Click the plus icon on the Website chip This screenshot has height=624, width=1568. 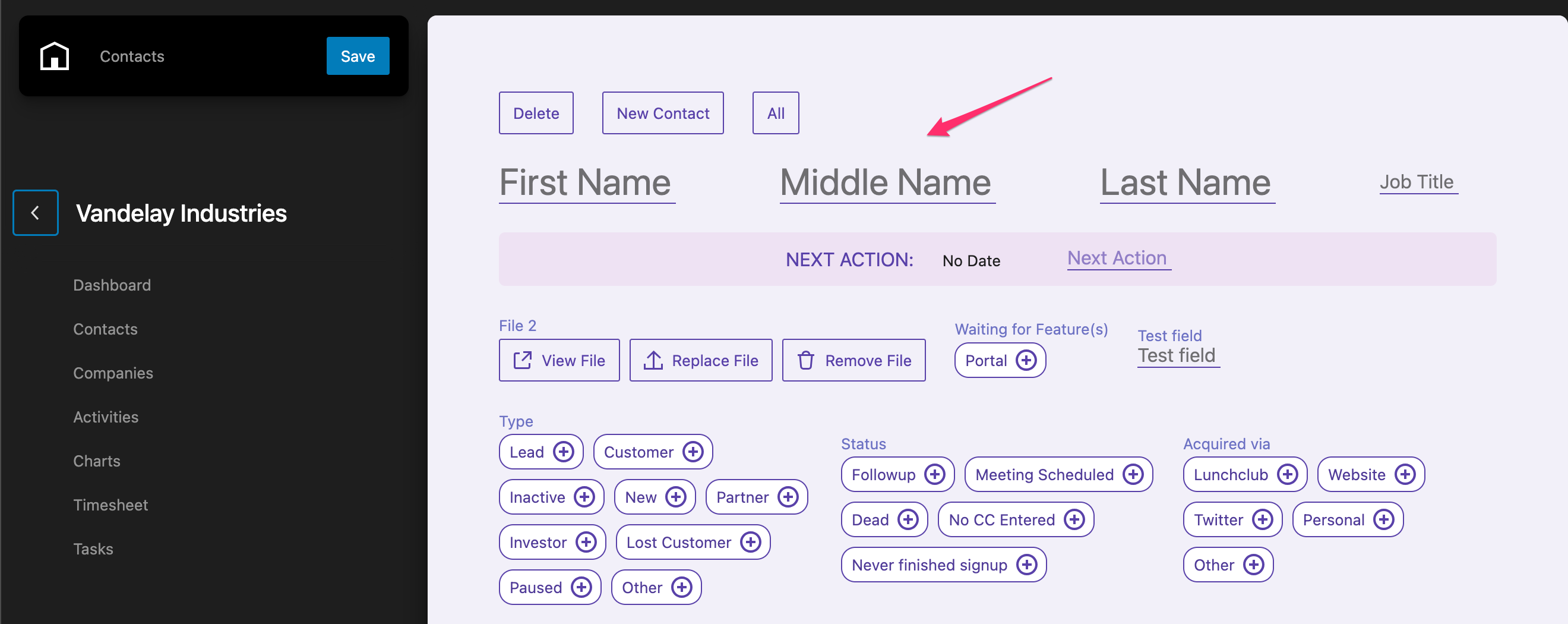click(1405, 474)
